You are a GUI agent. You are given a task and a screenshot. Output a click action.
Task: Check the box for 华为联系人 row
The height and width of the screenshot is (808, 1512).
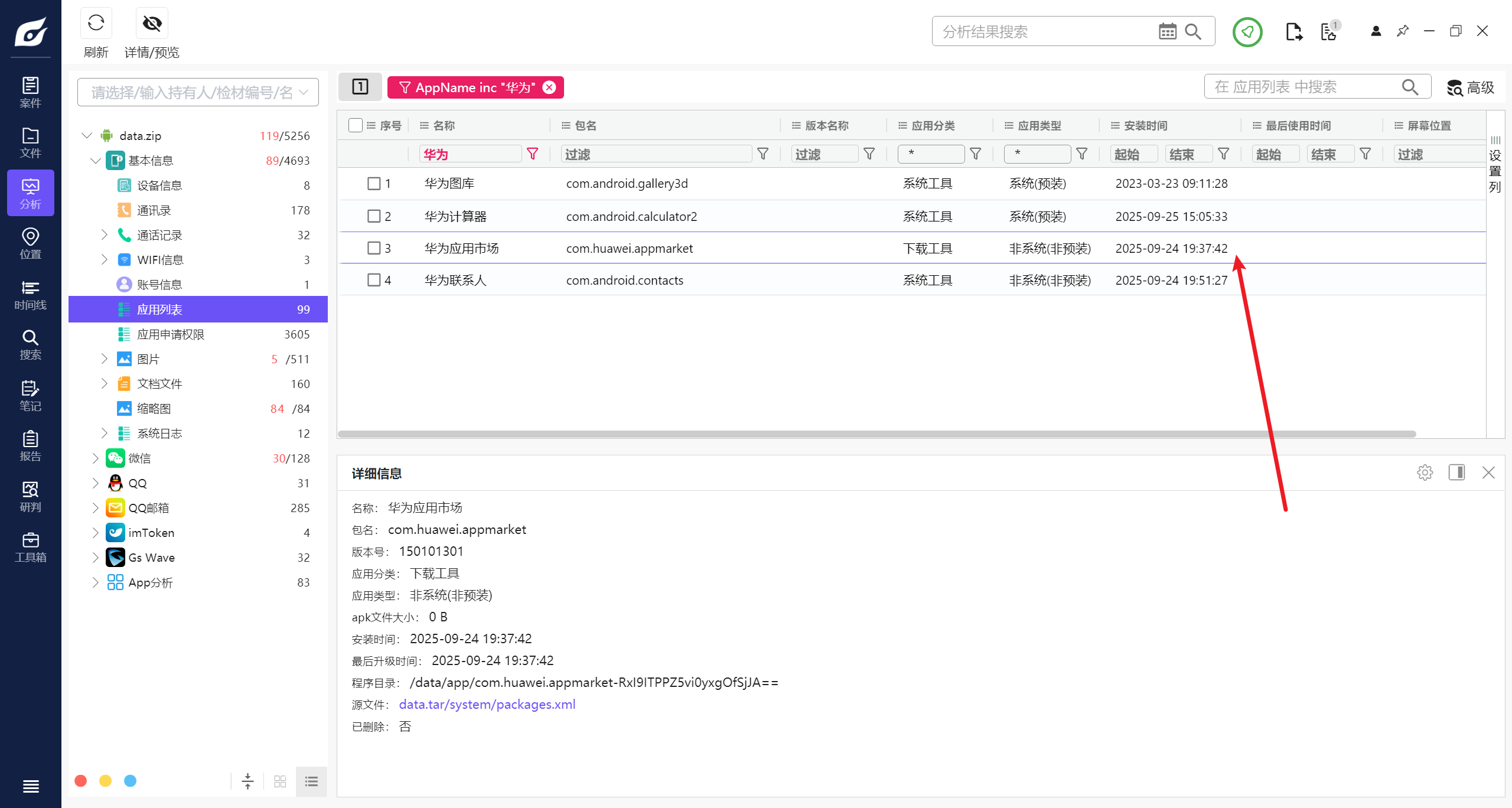(374, 280)
